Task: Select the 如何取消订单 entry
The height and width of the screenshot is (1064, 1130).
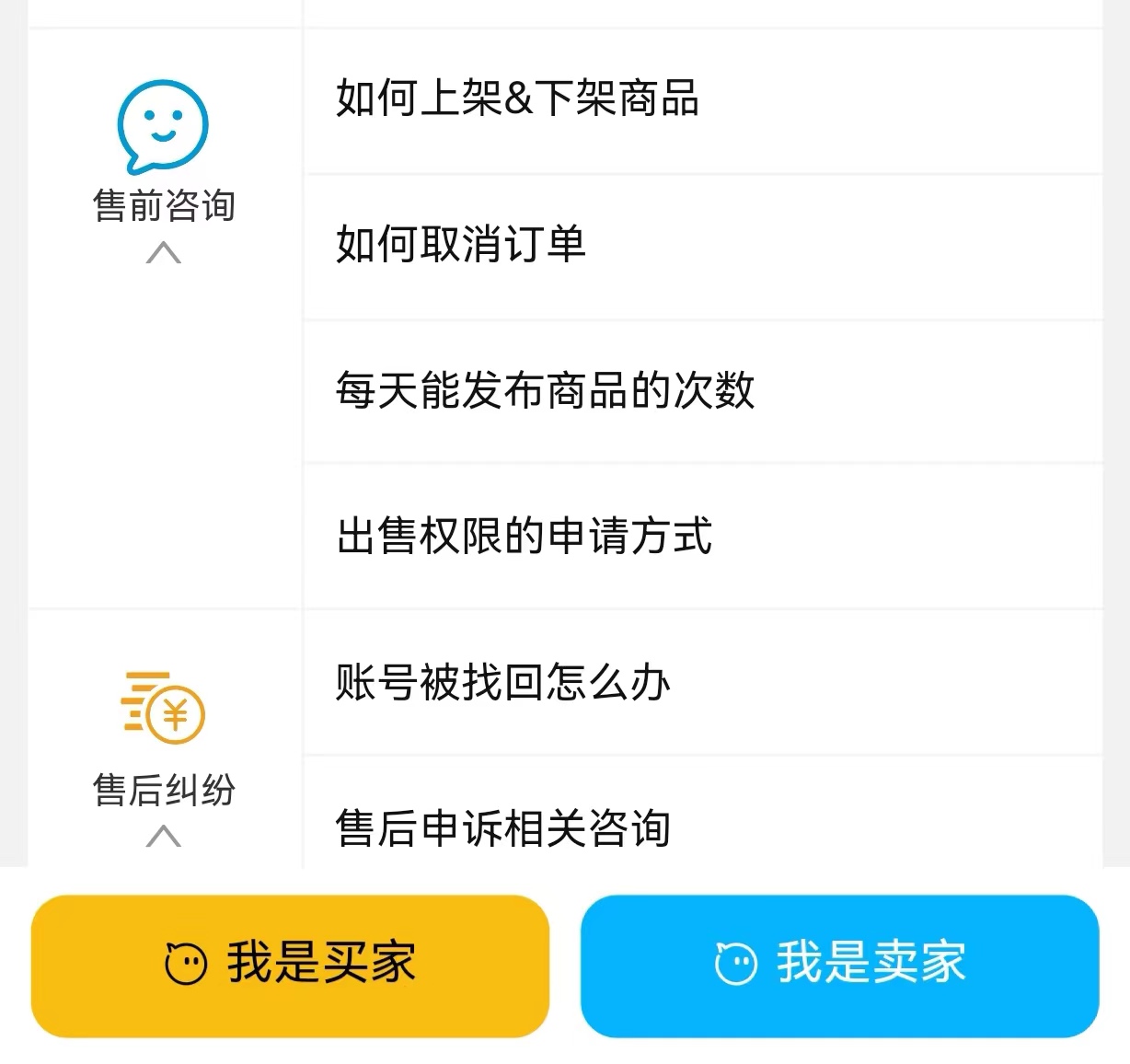Action: 460,245
